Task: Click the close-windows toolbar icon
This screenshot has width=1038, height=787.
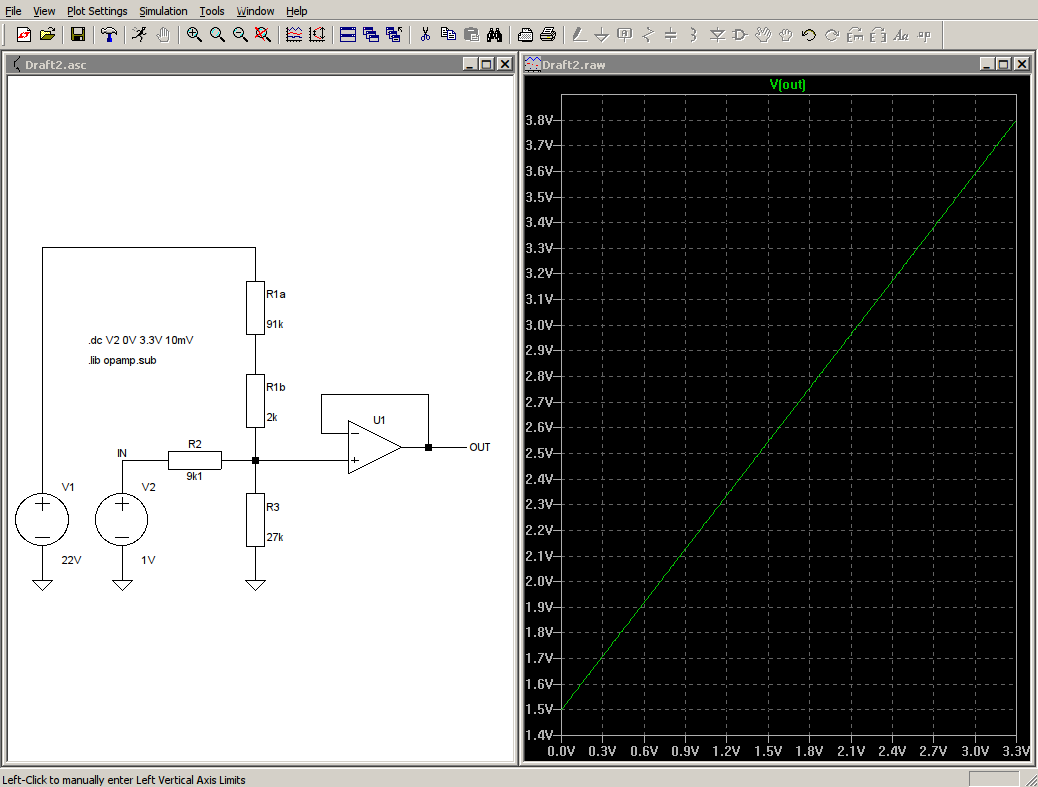Action: pos(394,34)
